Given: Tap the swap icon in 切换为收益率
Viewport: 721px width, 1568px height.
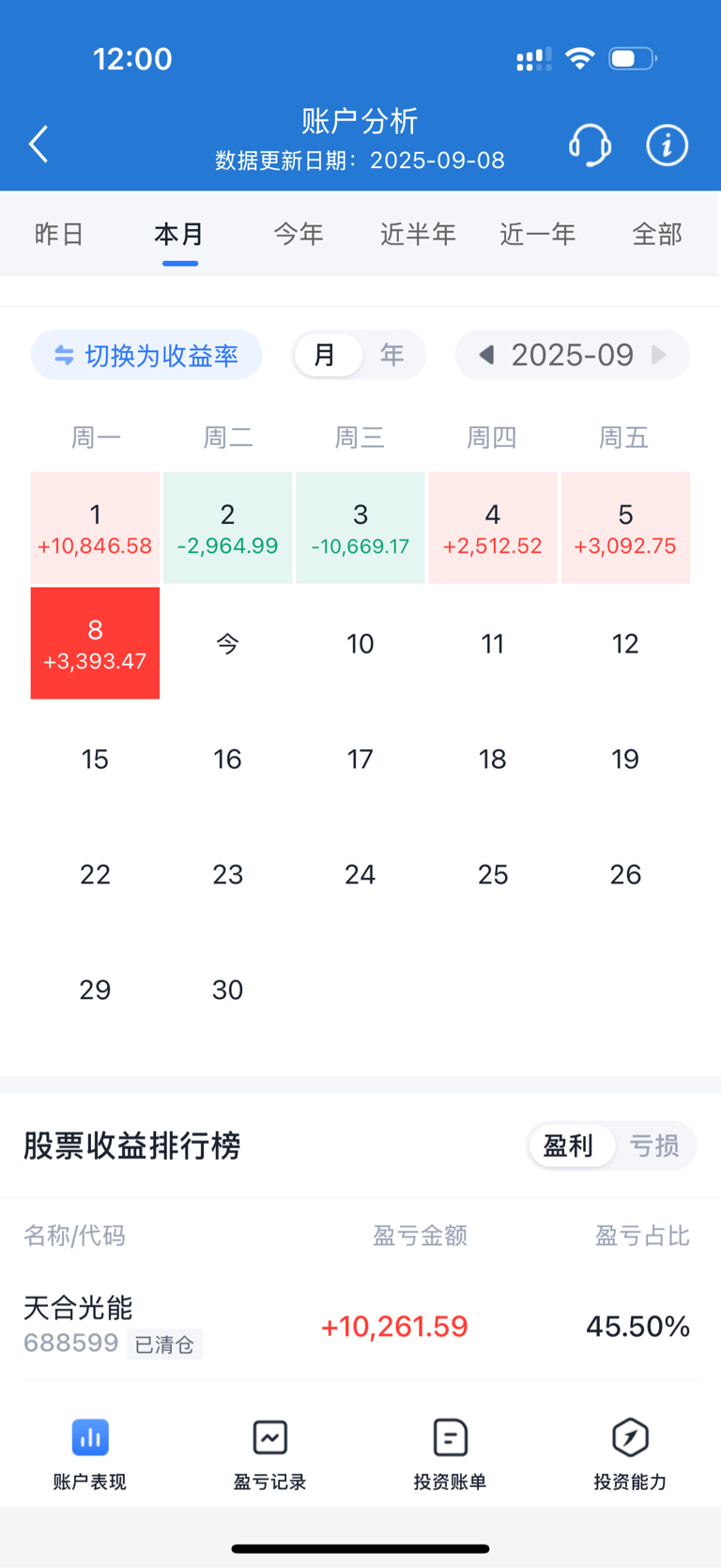Looking at the screenshot, I should pyautogui.click(x=64, y=355).
